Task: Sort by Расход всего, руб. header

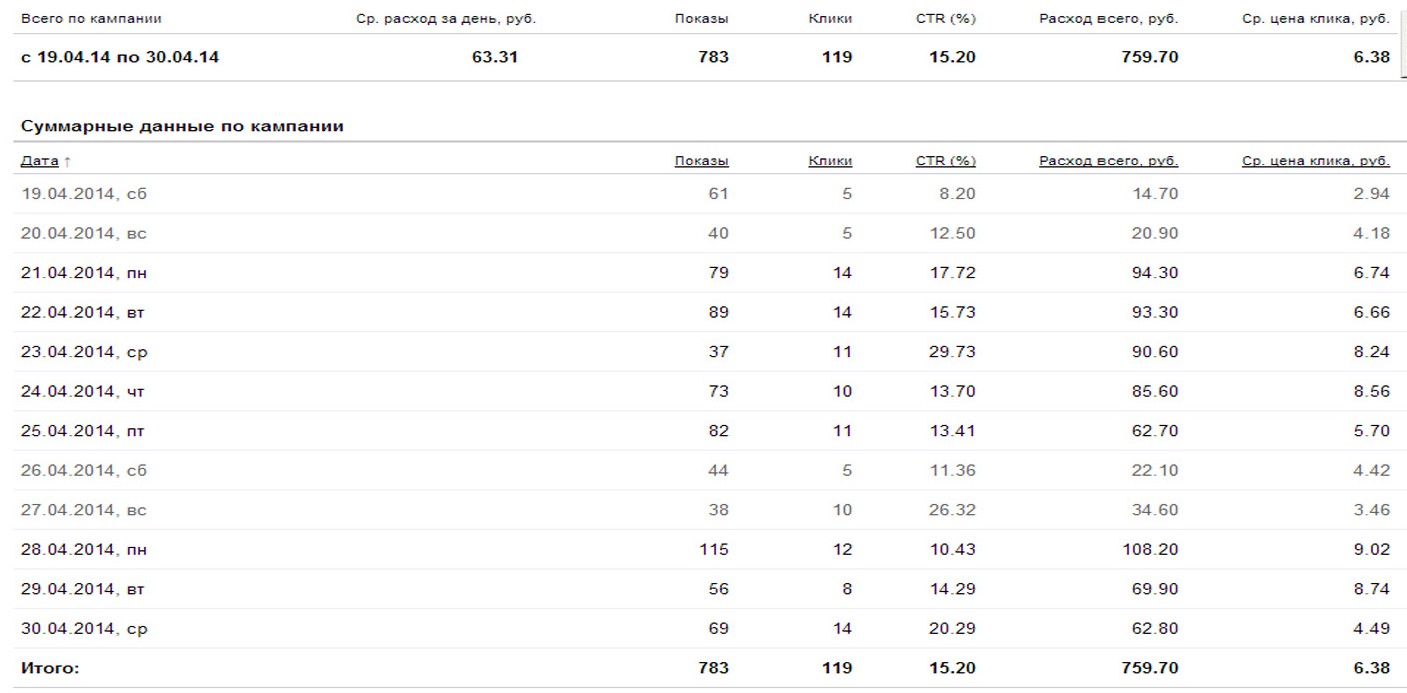Action: point(1108,161)
